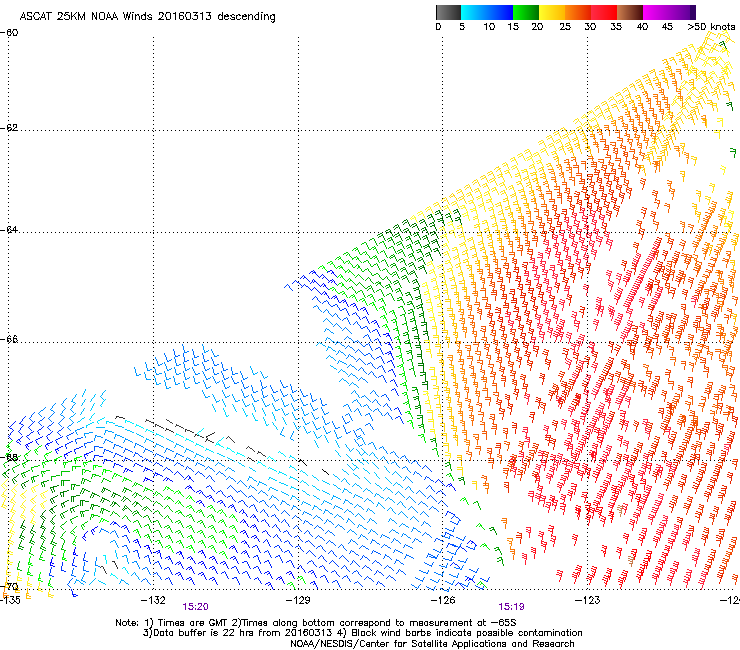
Task: Click the '25' label under the color bar
Action: coord(565,27)
